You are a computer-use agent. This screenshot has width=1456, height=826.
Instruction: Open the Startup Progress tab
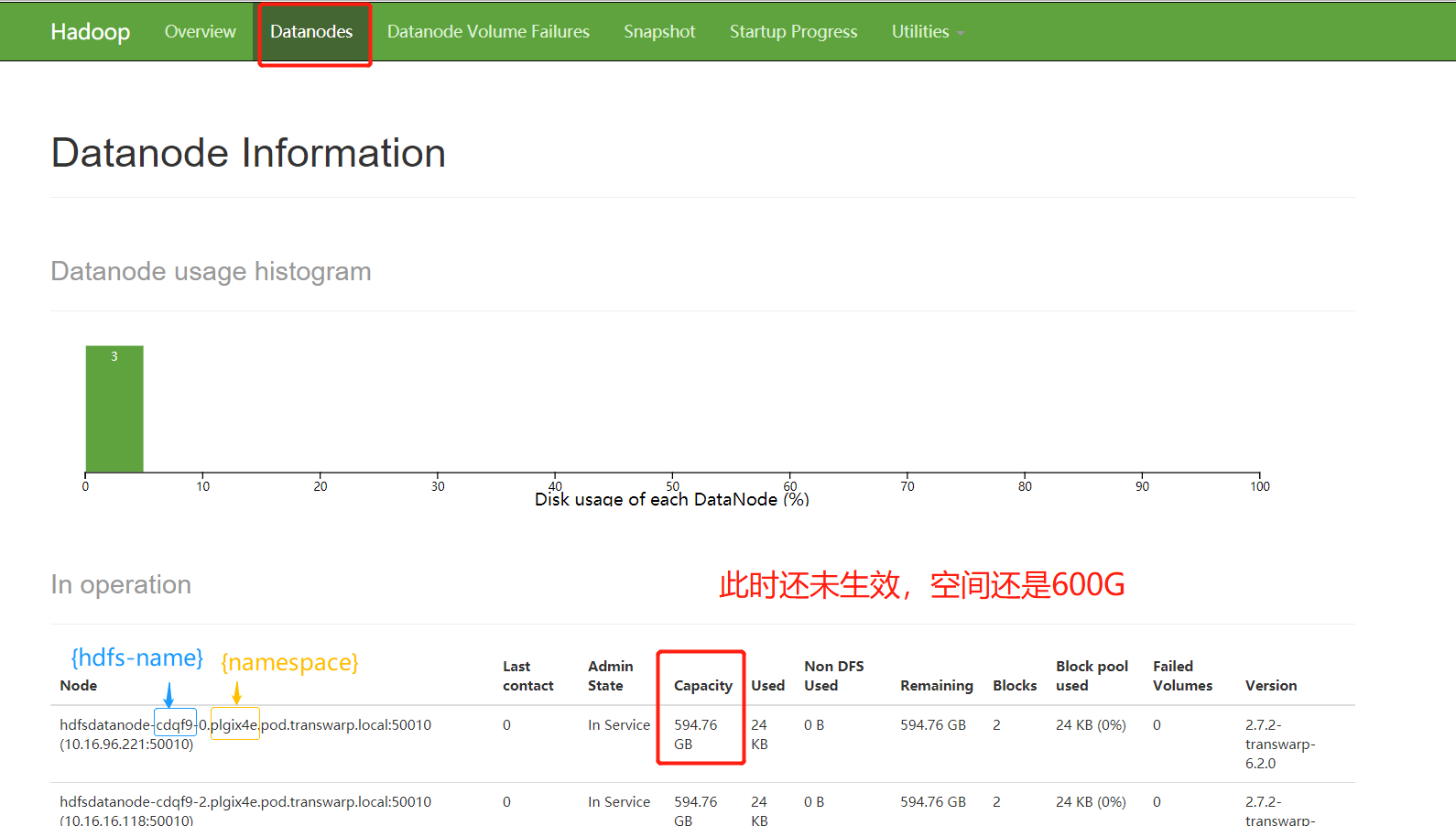point(793,32)
